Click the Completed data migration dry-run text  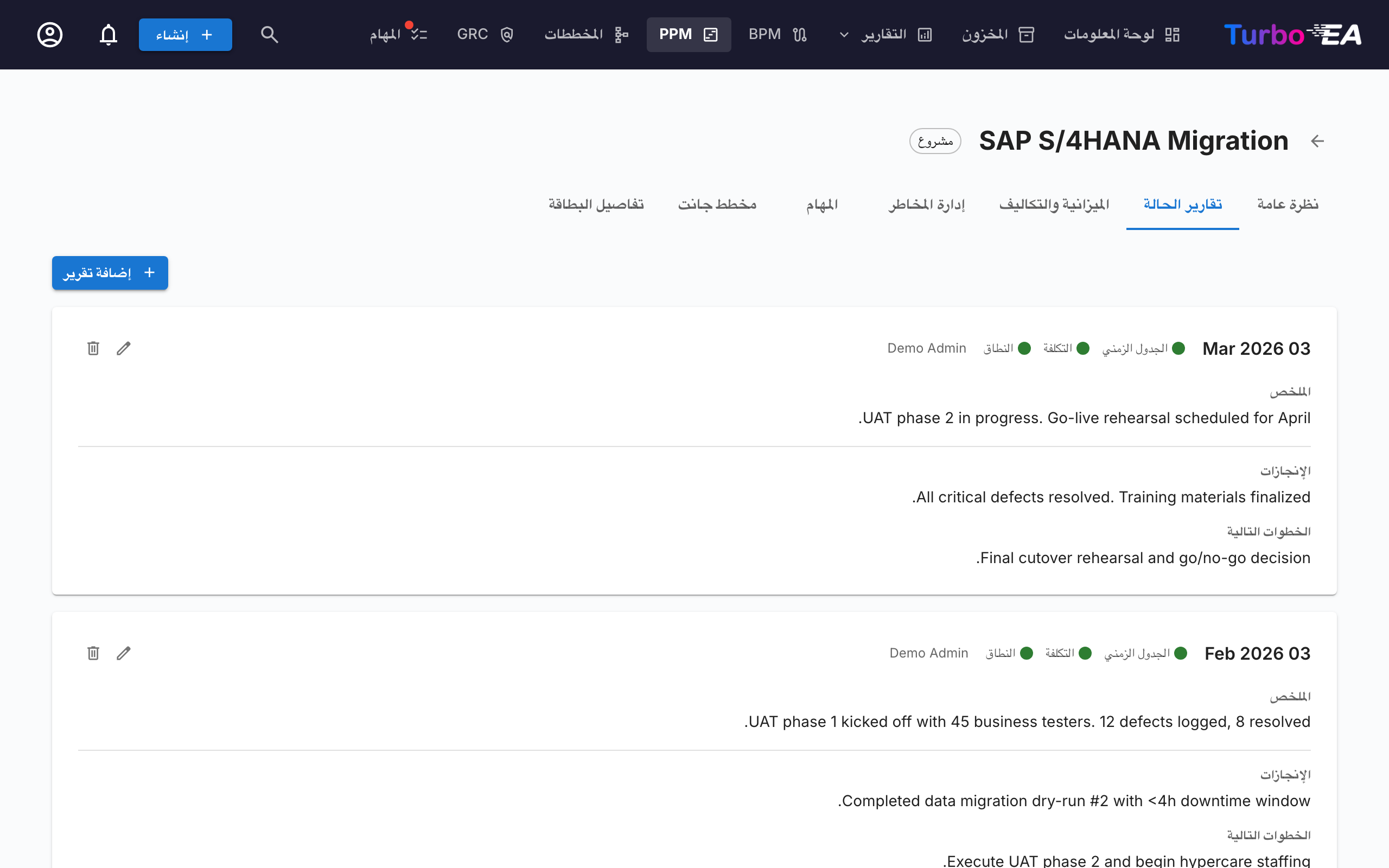click(1074, 801)
